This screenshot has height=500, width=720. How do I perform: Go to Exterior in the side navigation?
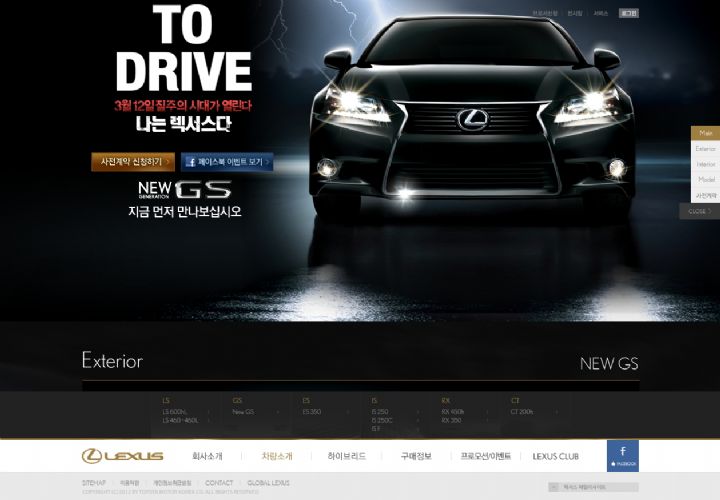pos(705,148)
